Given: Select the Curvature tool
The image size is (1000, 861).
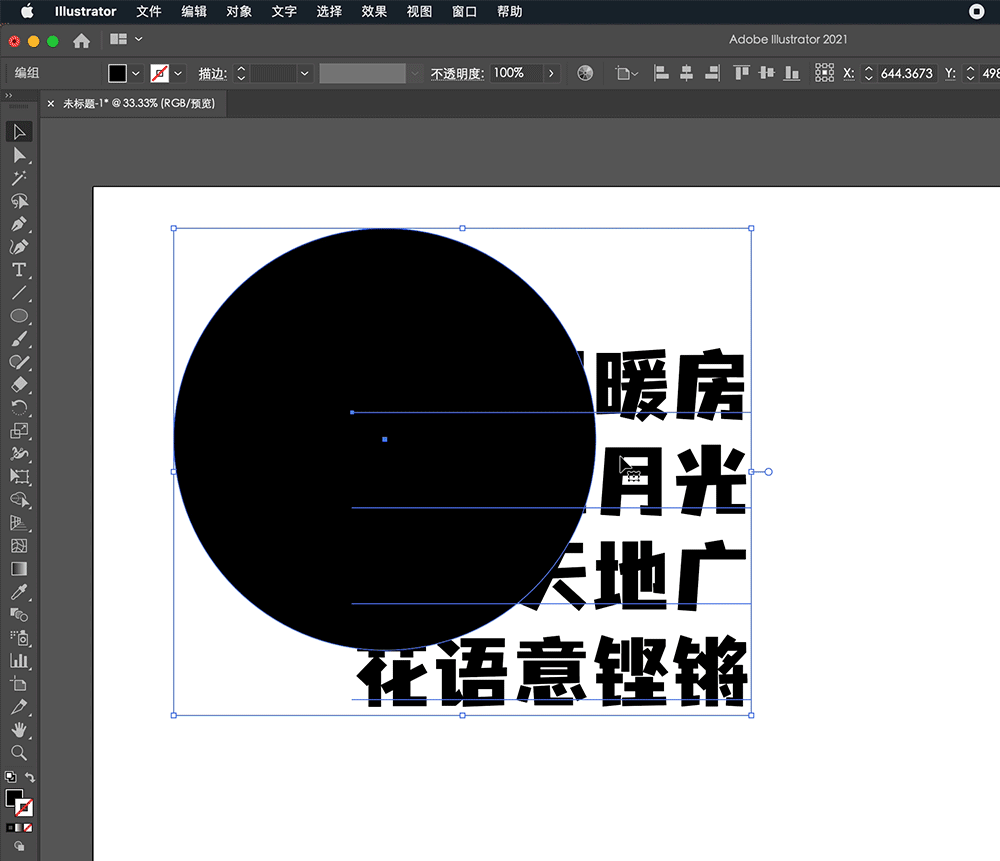Looking at the screenshot, I should (19, 247).
